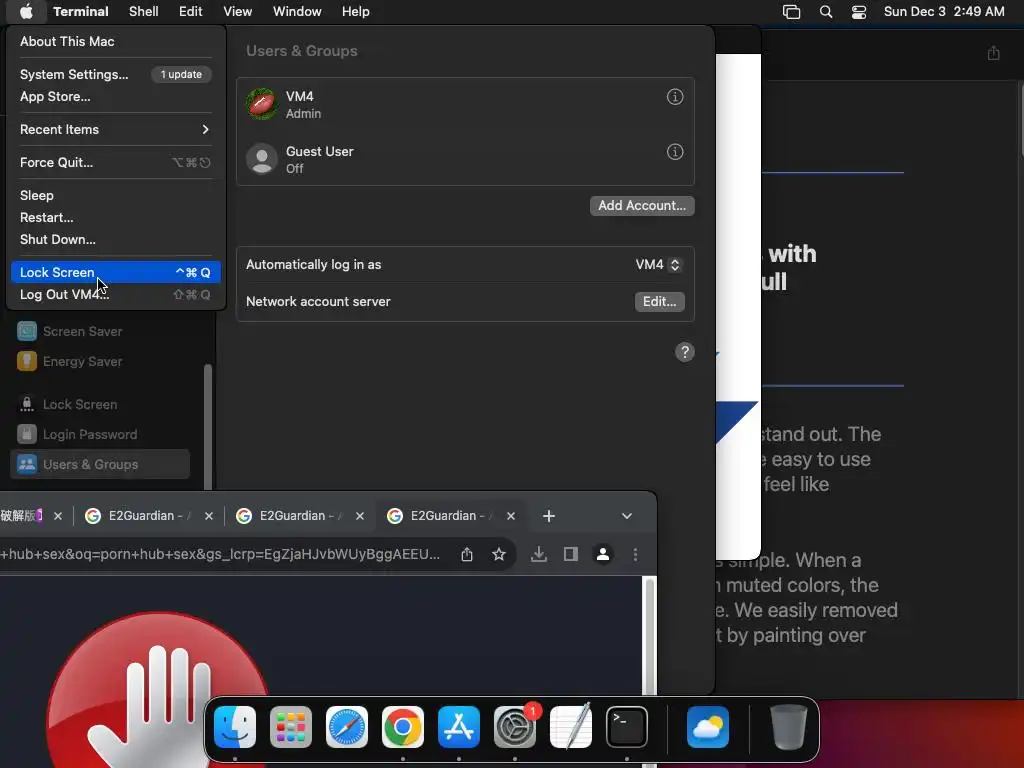Switch to the second E2Guardian tab

[299, 516]
